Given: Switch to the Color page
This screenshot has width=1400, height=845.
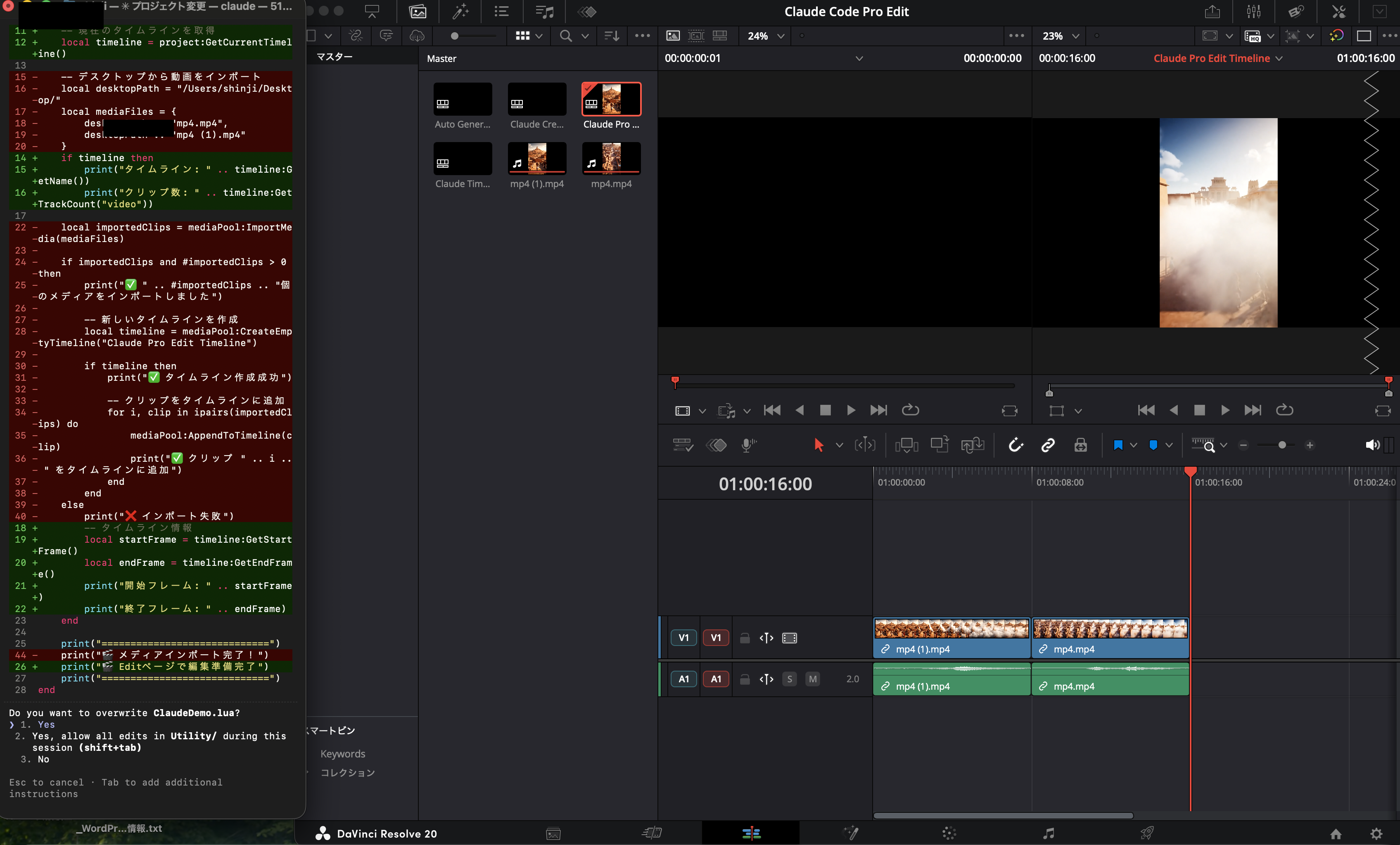Looking at the screenshot, I should (949, 833).
